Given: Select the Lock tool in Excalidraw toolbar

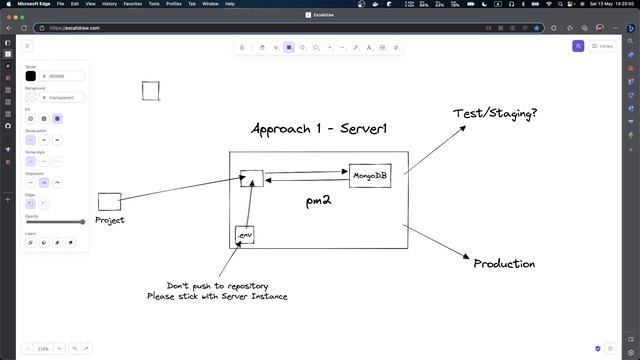Looking at the screenshot, I should tap(242, 48).
